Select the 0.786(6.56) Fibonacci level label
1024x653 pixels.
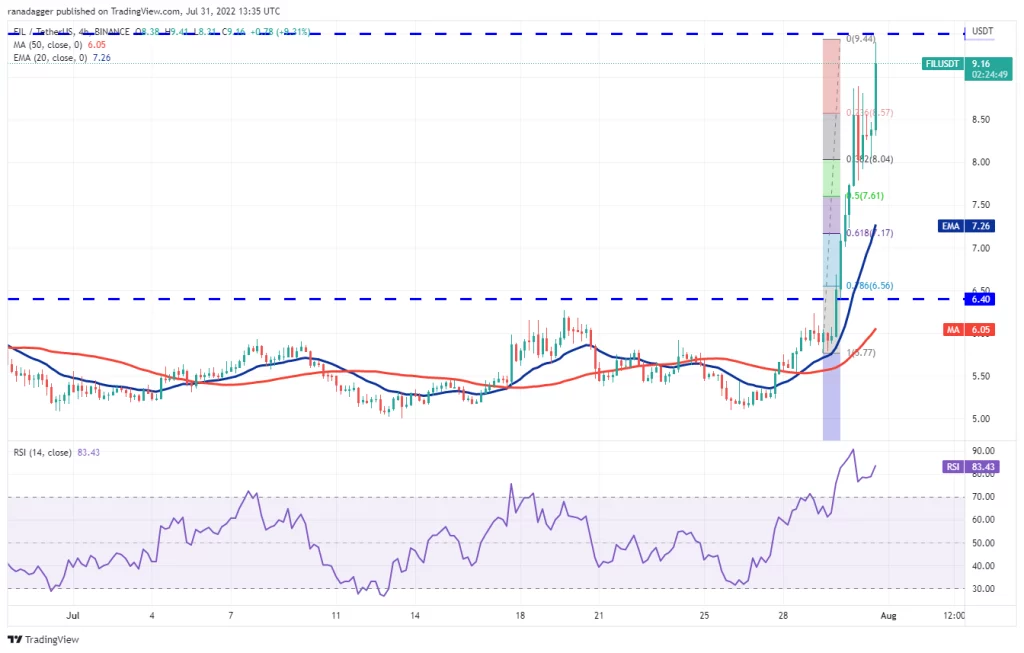[x=869, y=285]
